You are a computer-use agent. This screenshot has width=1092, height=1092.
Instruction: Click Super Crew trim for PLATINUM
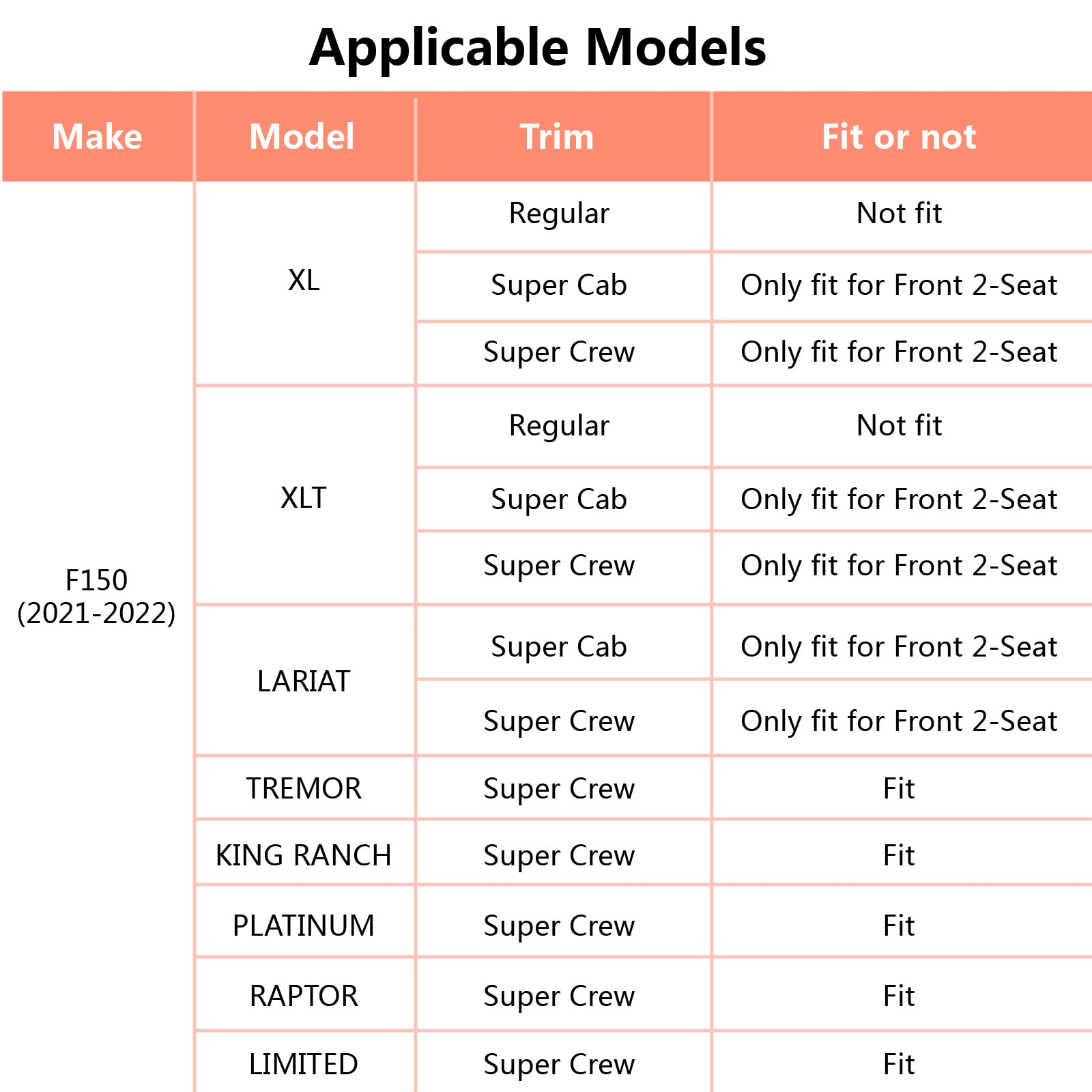pyautogui.click(x=559, y=926)
